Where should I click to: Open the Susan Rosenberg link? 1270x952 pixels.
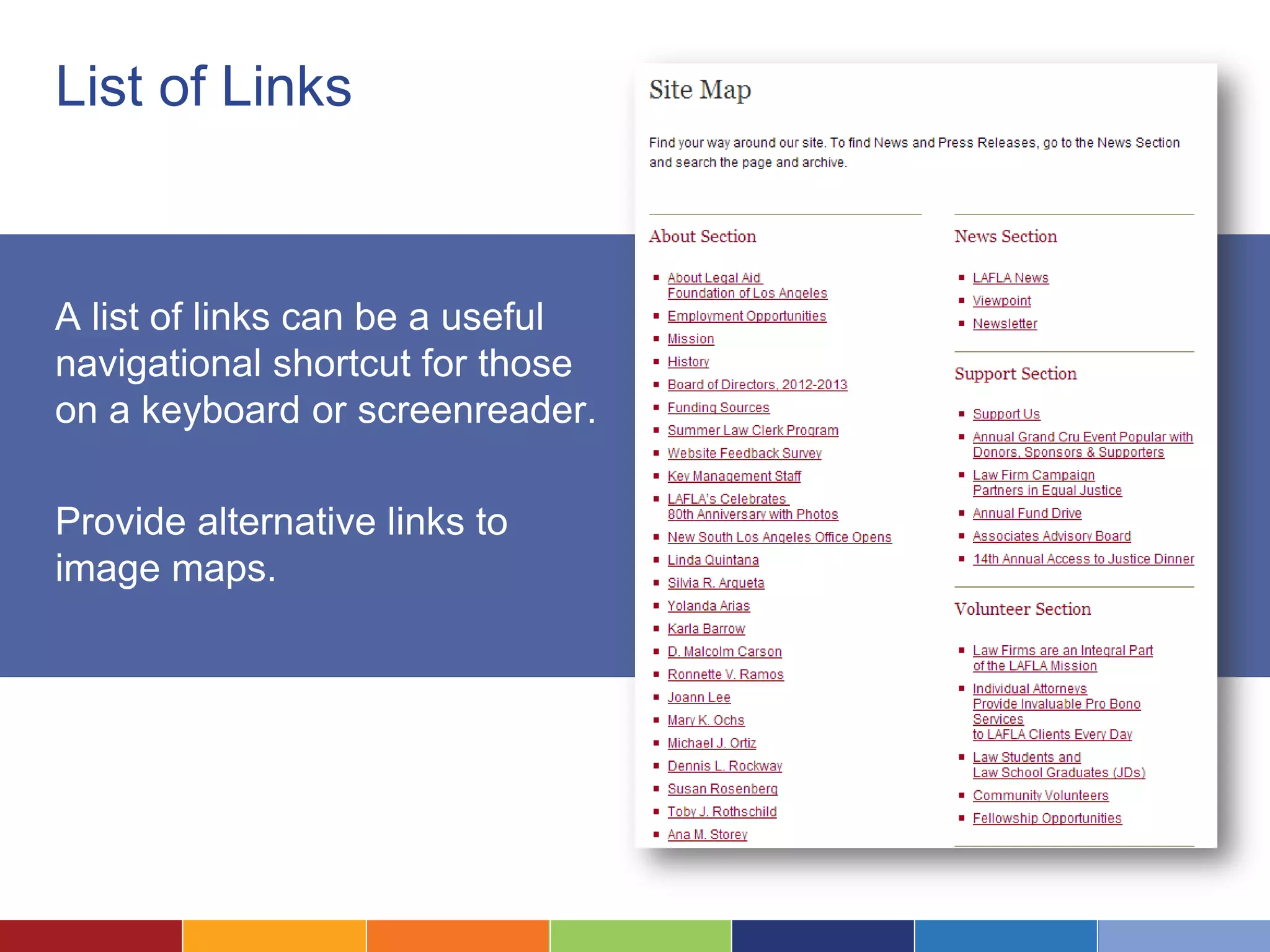[x=722, y=790]
